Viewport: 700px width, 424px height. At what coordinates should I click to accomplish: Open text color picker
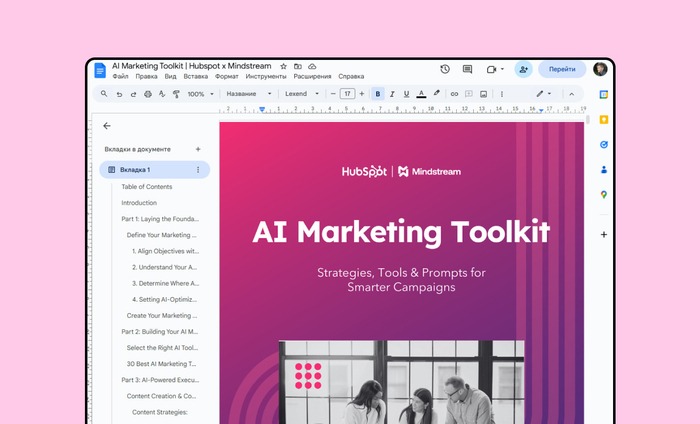pos(421,94)
